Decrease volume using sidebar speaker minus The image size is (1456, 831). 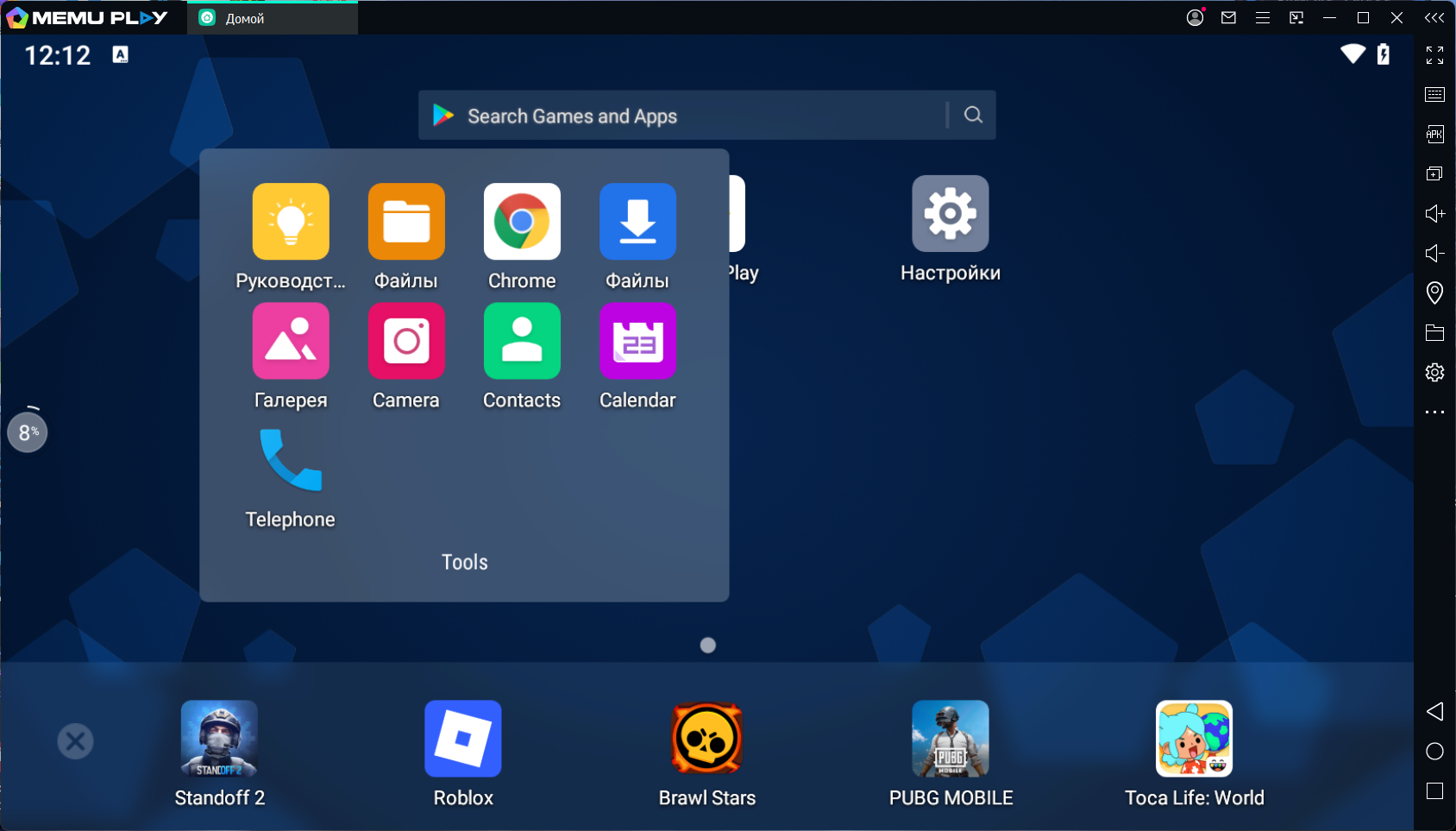click(1434, 254)
